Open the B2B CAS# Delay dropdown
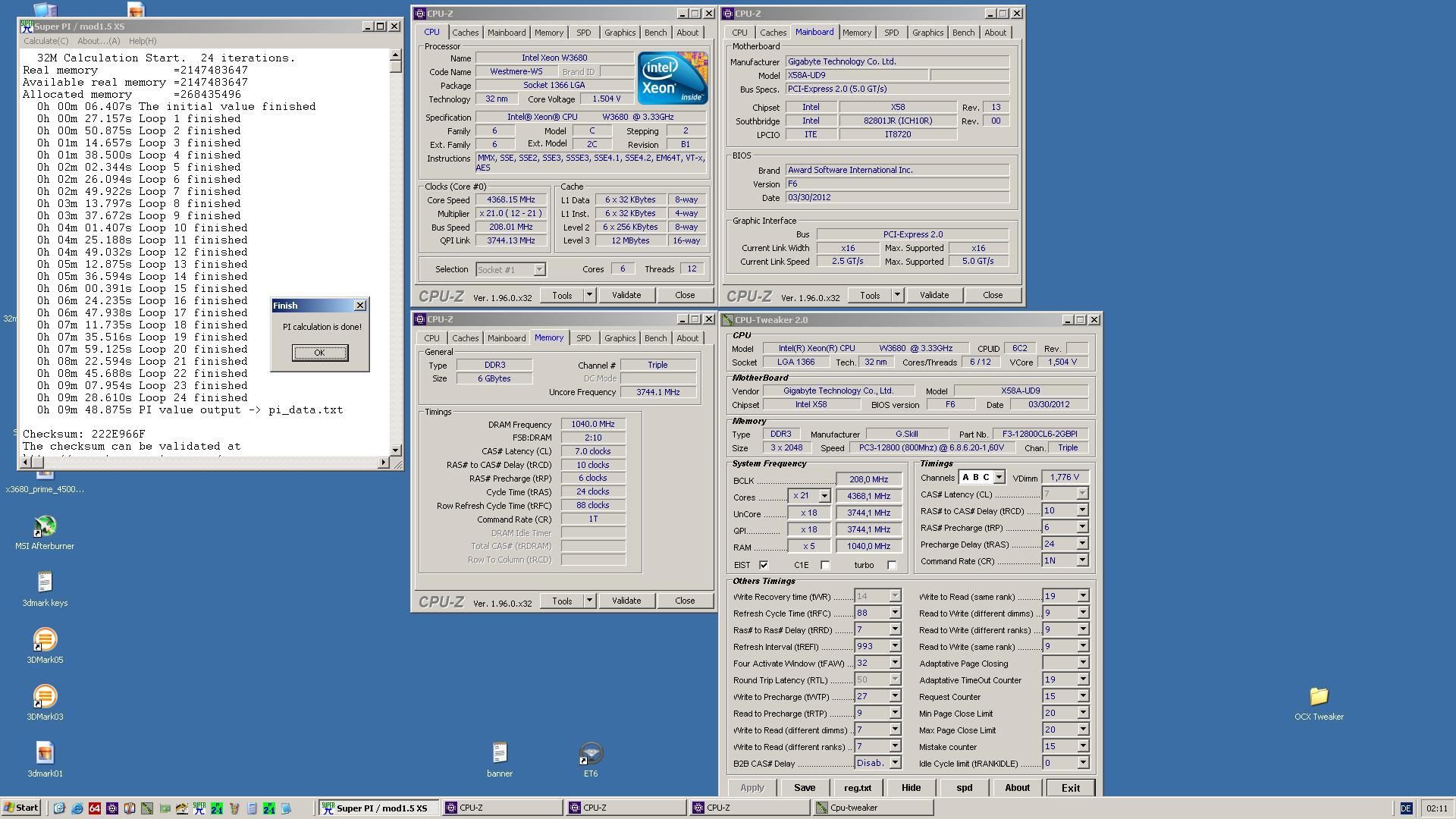Viewport: 1456px width, 819px height. pos(895,764)
